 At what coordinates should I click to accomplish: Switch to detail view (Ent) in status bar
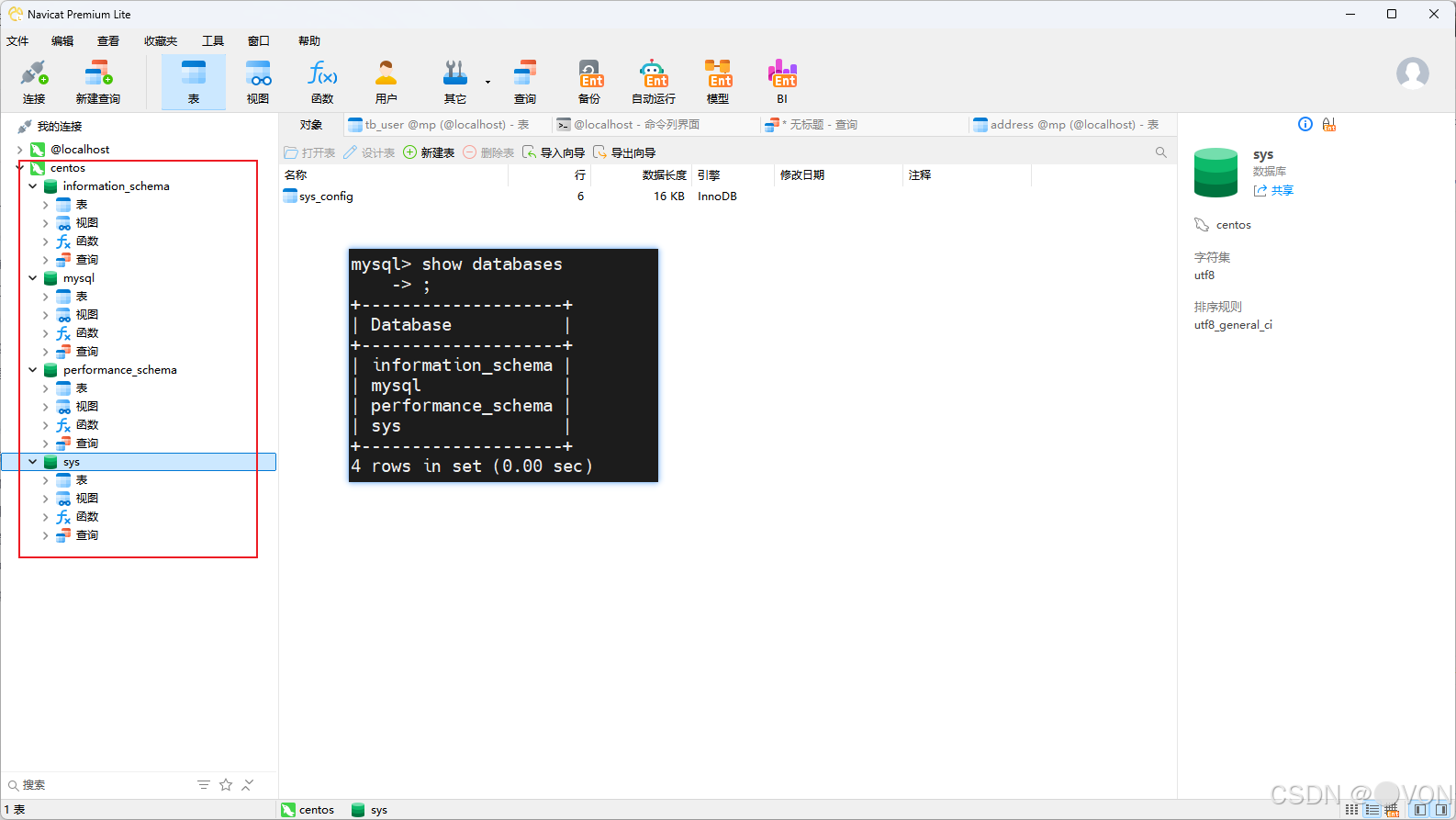1392,810
